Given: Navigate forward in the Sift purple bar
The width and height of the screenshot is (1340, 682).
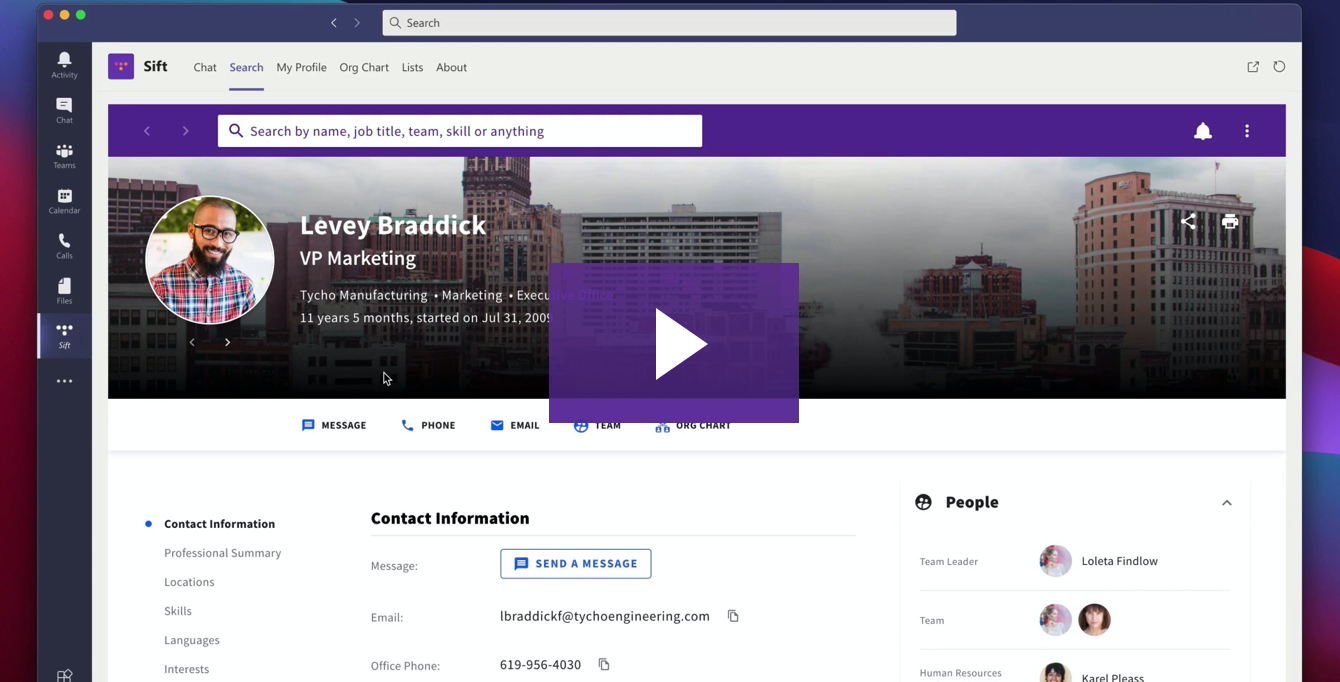Looking at the screenshot, I should (x=185, y=131).
